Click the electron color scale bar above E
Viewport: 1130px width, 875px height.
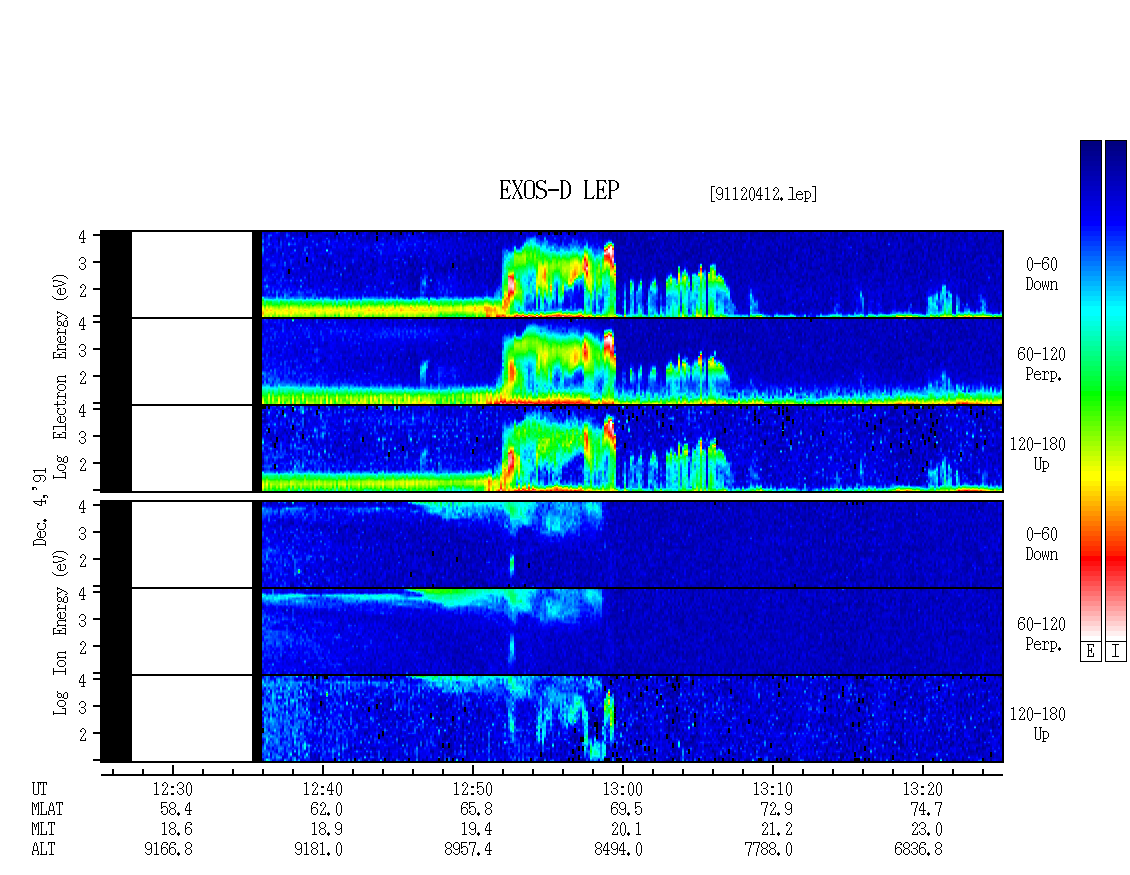1090,390
